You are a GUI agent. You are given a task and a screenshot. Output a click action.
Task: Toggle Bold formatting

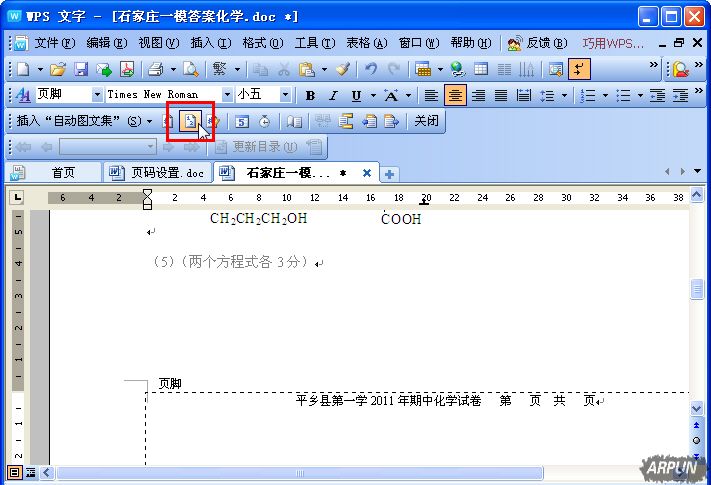coord(310,95)
